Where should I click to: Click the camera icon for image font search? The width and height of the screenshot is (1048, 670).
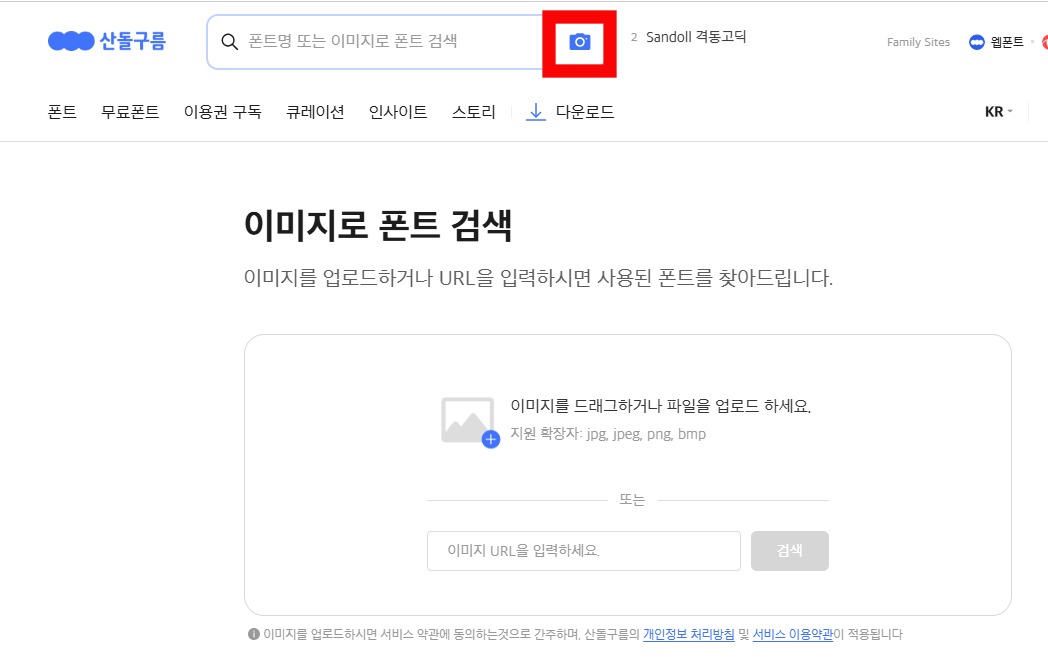click(578, 42)
